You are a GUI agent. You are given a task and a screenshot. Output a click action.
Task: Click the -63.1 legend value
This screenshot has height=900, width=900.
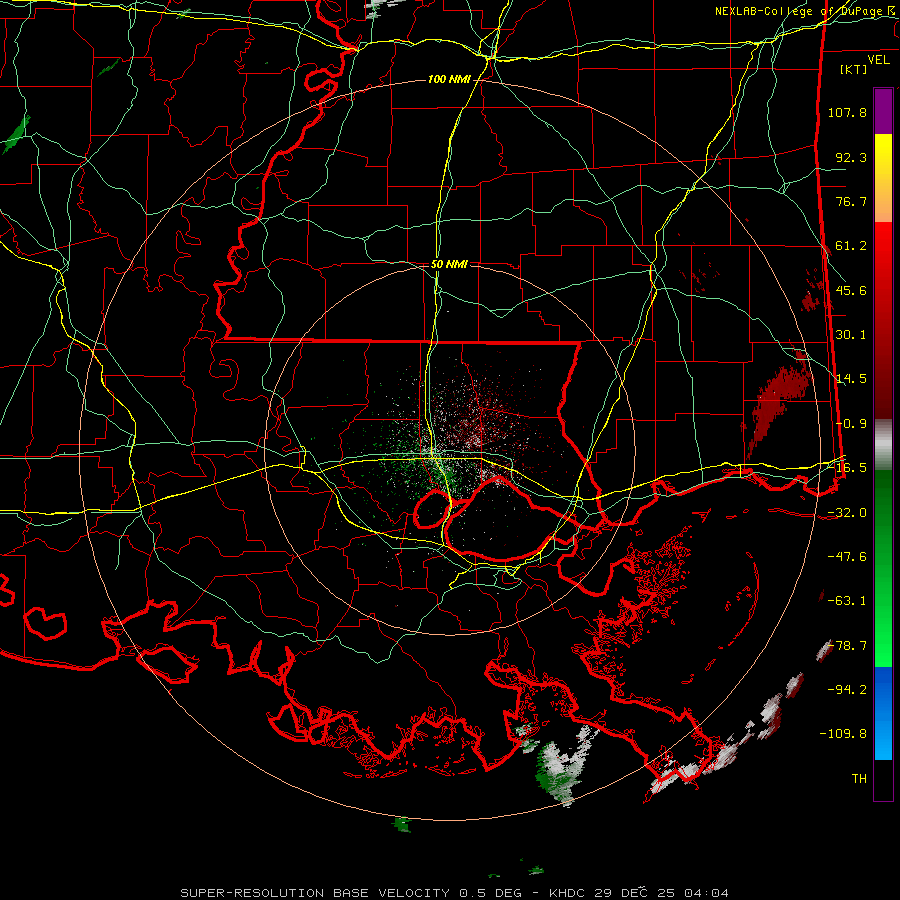pyautogui.click(x=847, y=601)
